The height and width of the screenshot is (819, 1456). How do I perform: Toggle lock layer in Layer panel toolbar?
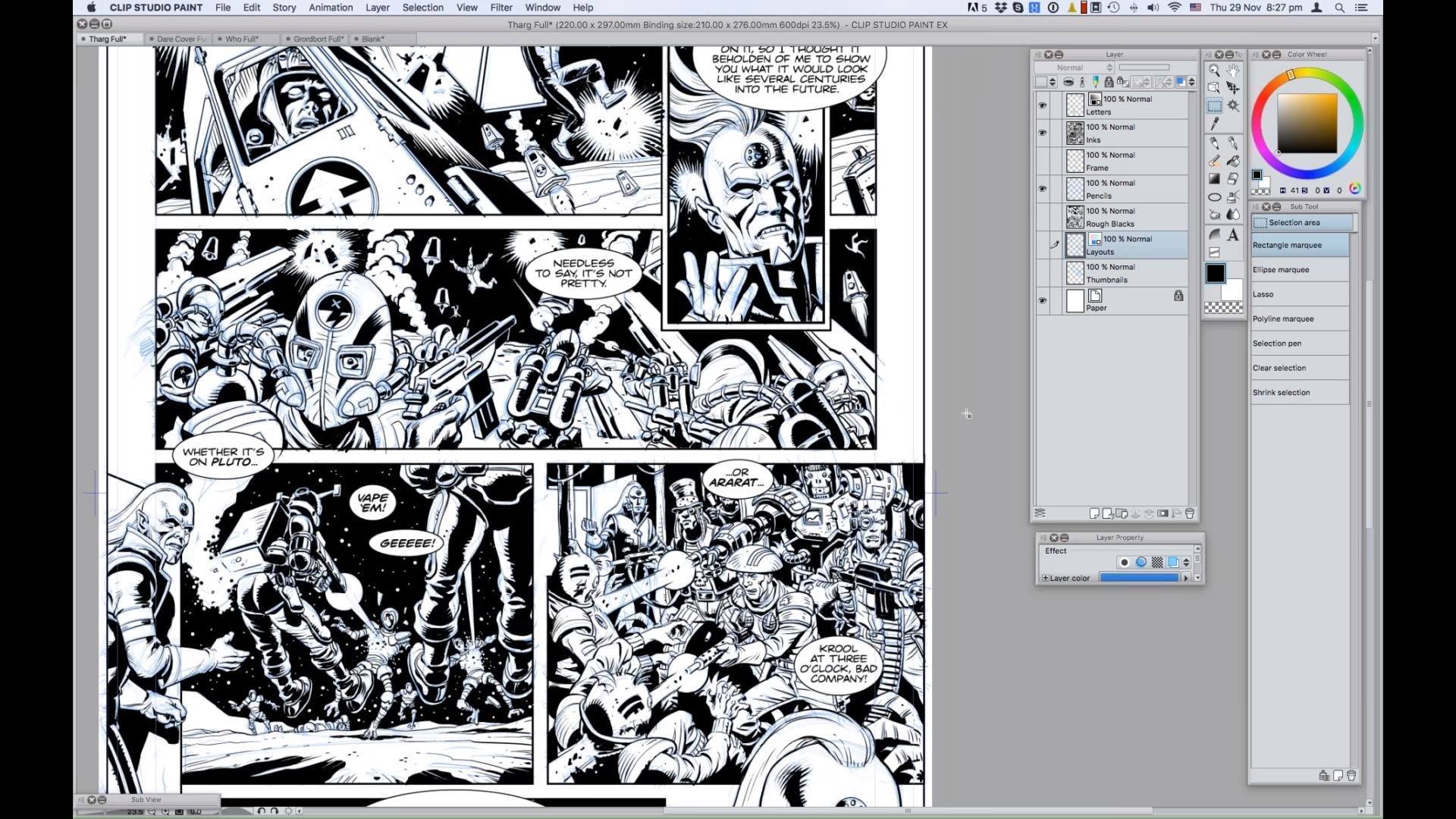(1109, 82)
